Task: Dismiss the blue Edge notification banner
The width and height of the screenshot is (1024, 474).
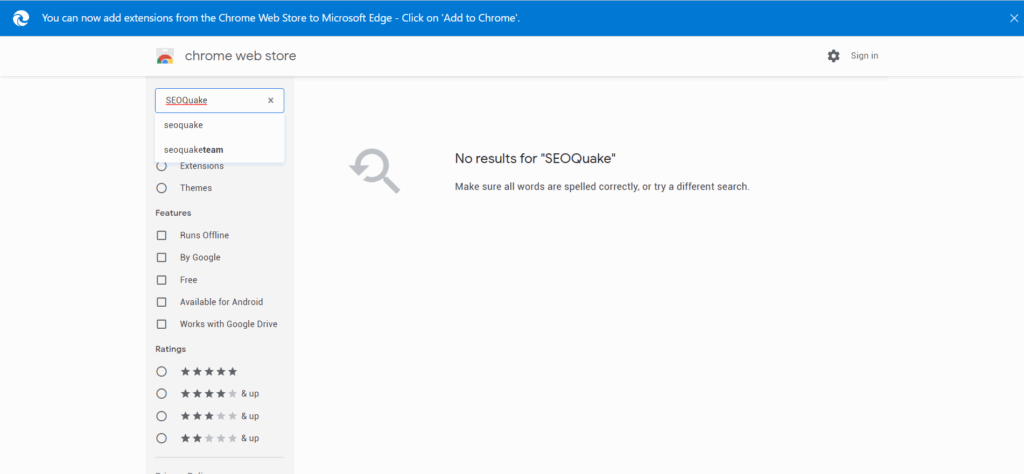Action: pyautogui.click(x=1013, y=18)
